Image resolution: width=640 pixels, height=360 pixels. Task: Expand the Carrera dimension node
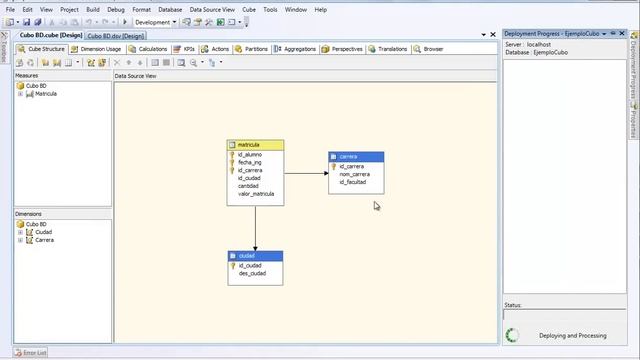(20, 240)
